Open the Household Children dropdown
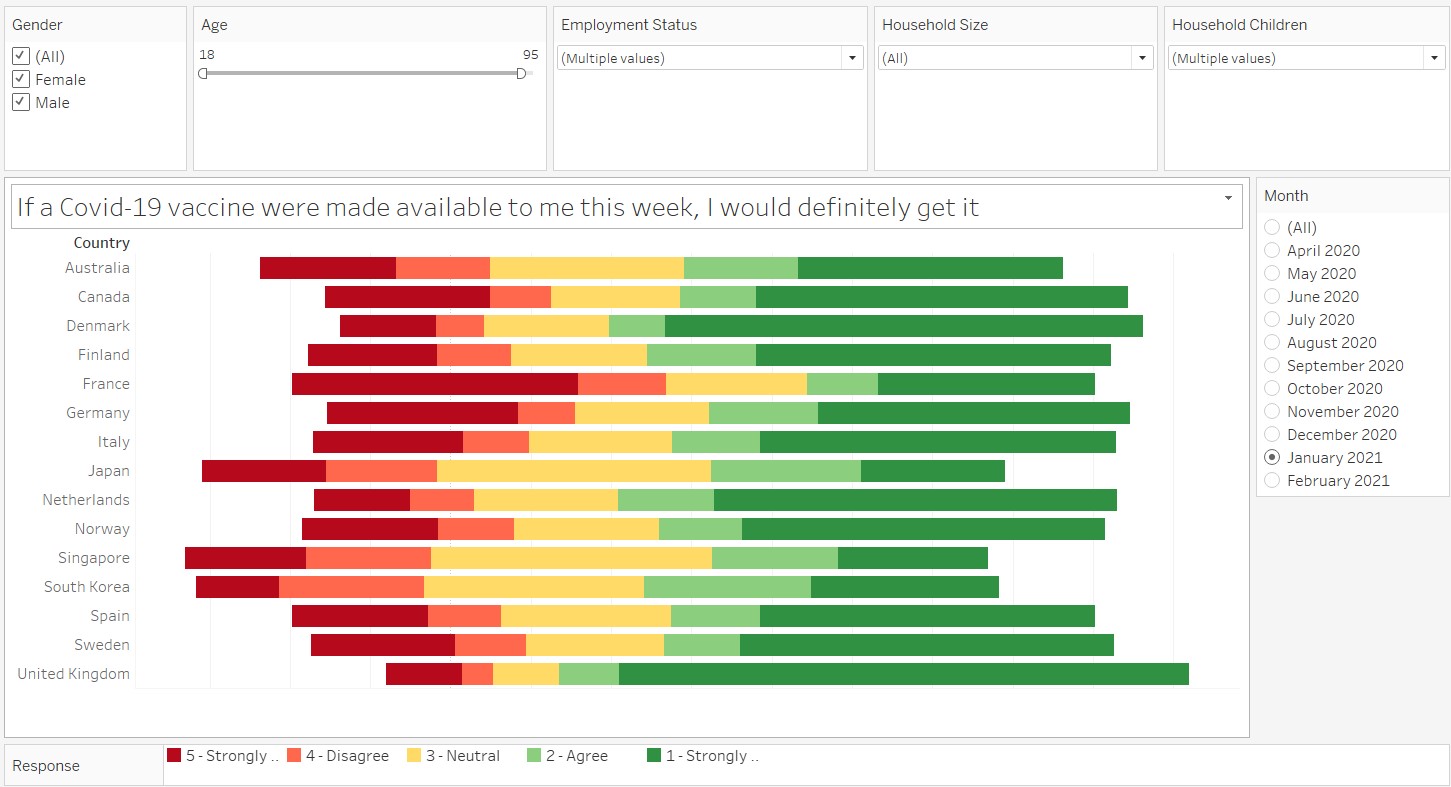Image resolution: width=1451 pixels, height=787 pixels. [x=1433, y=58]
